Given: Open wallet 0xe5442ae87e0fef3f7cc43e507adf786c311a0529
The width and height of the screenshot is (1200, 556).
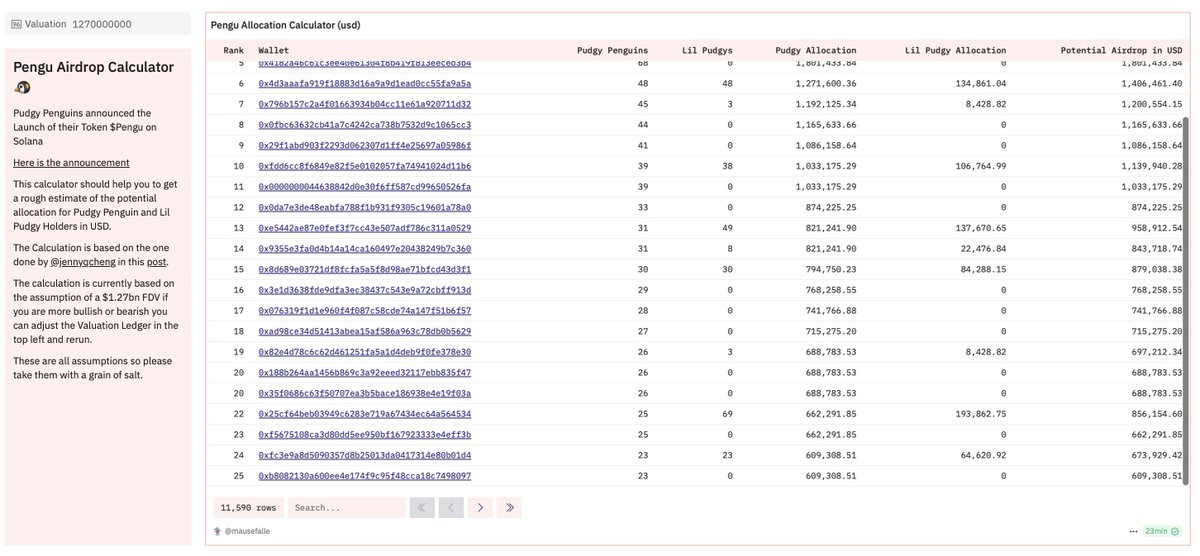Looking at the screenshot, I should pyautogui.click(x=364, y=228).
